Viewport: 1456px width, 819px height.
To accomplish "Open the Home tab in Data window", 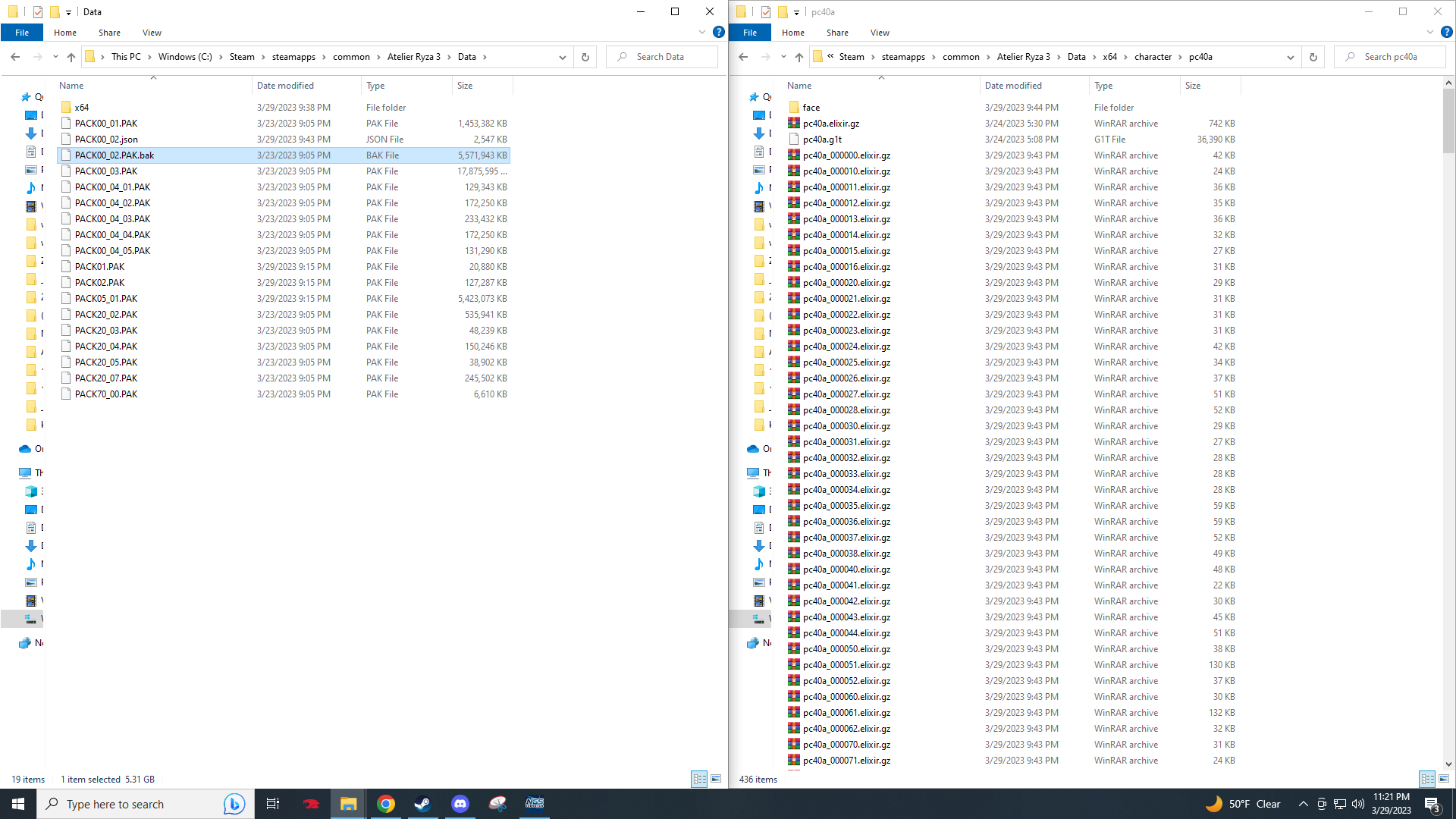I will 65,33.
